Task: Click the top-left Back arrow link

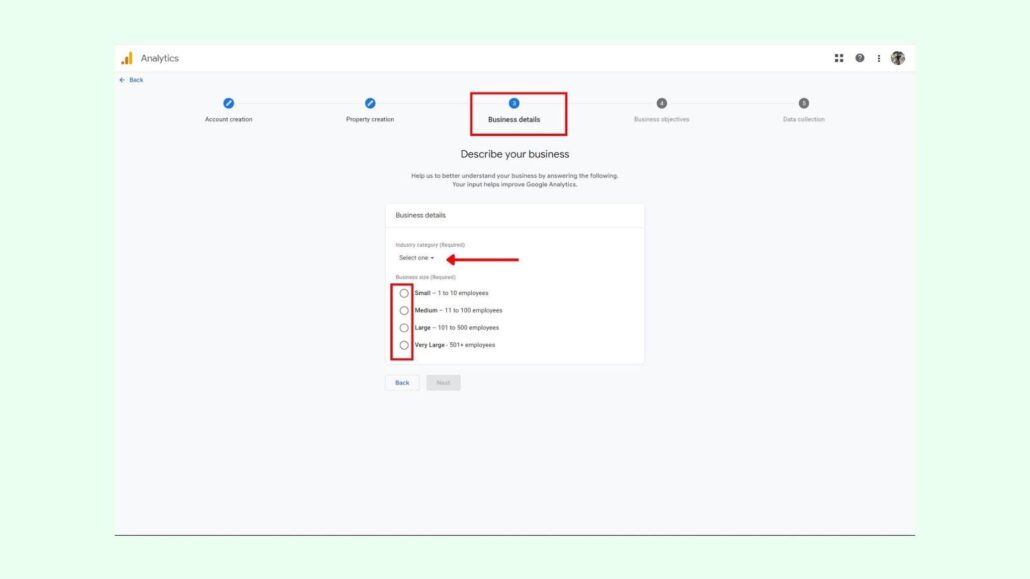Action: tap(131, 80)
